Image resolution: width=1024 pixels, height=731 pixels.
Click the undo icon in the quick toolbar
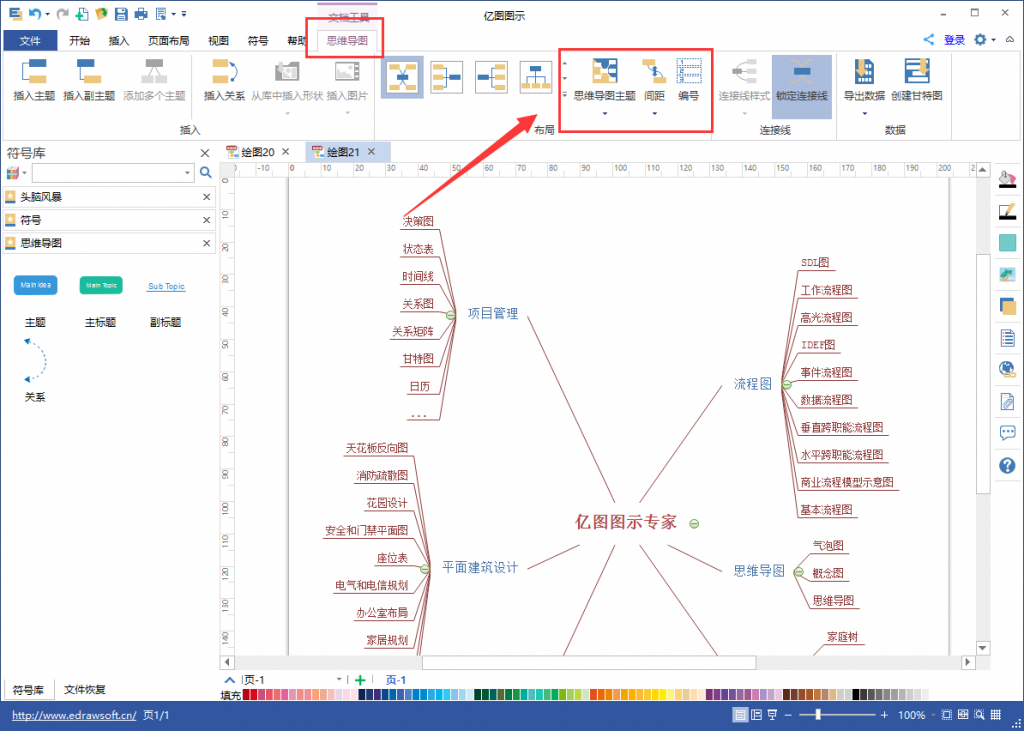(35, 14)
